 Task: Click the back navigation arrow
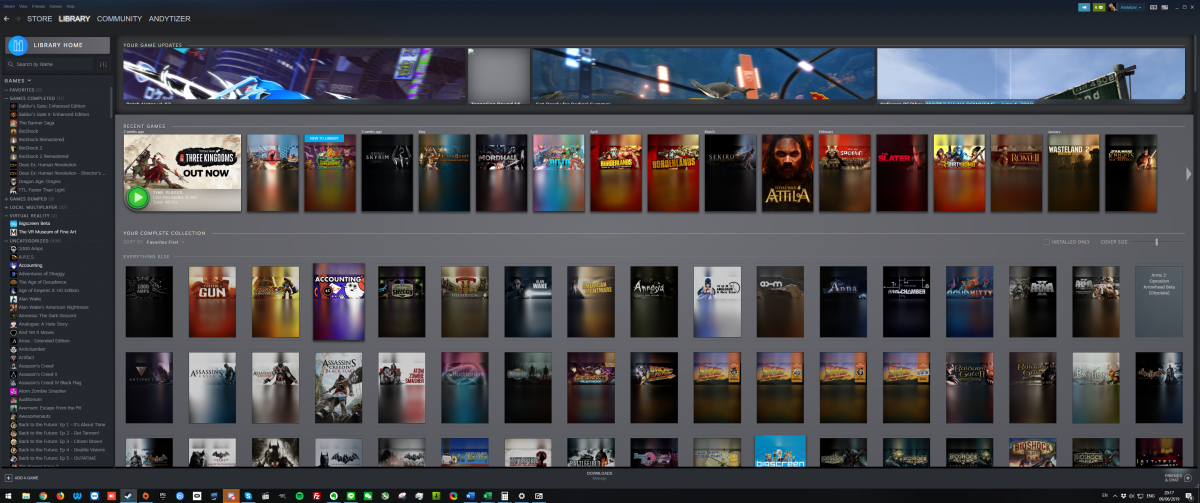pos(7,18)
